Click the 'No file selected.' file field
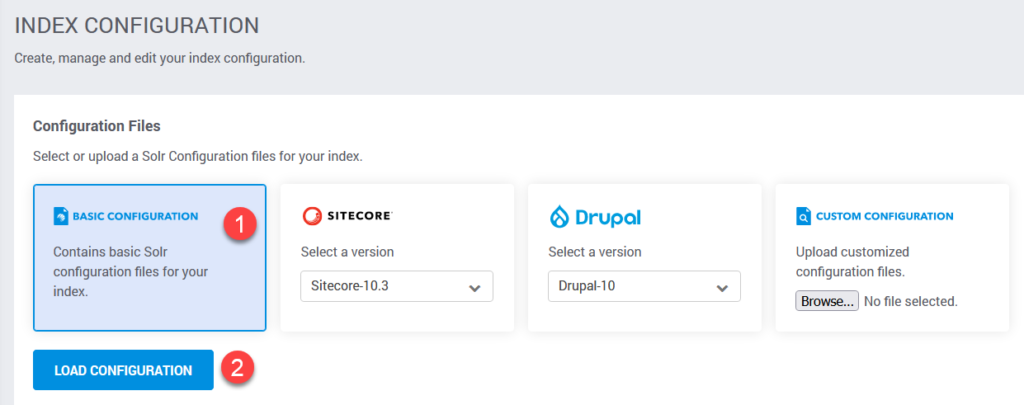 coord(910,301)
